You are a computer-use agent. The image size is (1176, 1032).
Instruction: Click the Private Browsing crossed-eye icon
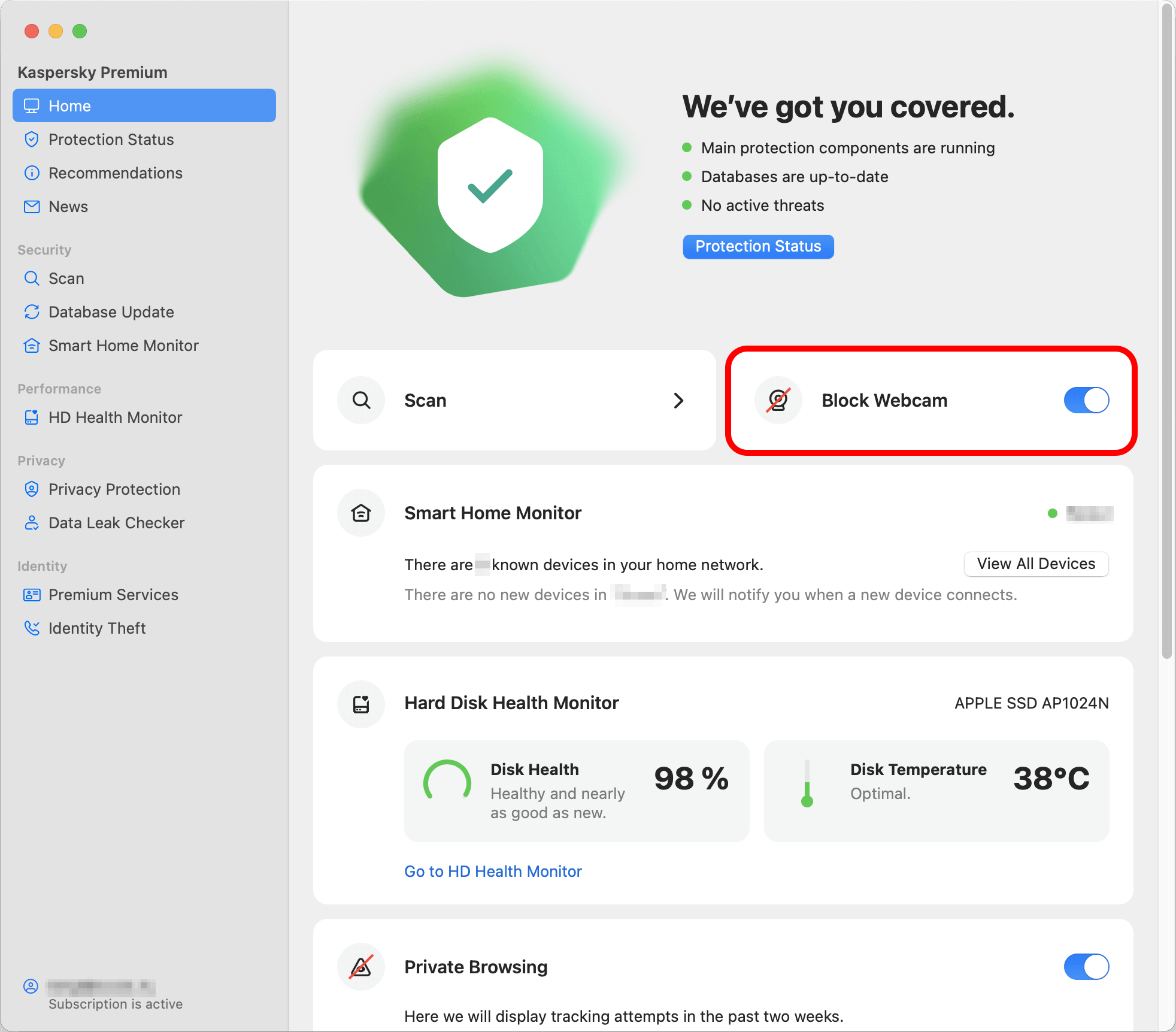[x=361, y=967]
